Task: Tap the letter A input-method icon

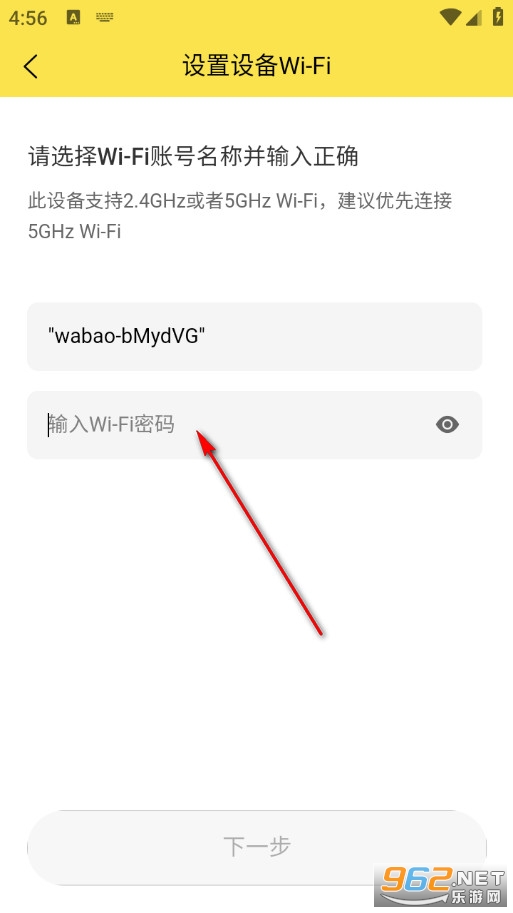Action: pos(74,17)
